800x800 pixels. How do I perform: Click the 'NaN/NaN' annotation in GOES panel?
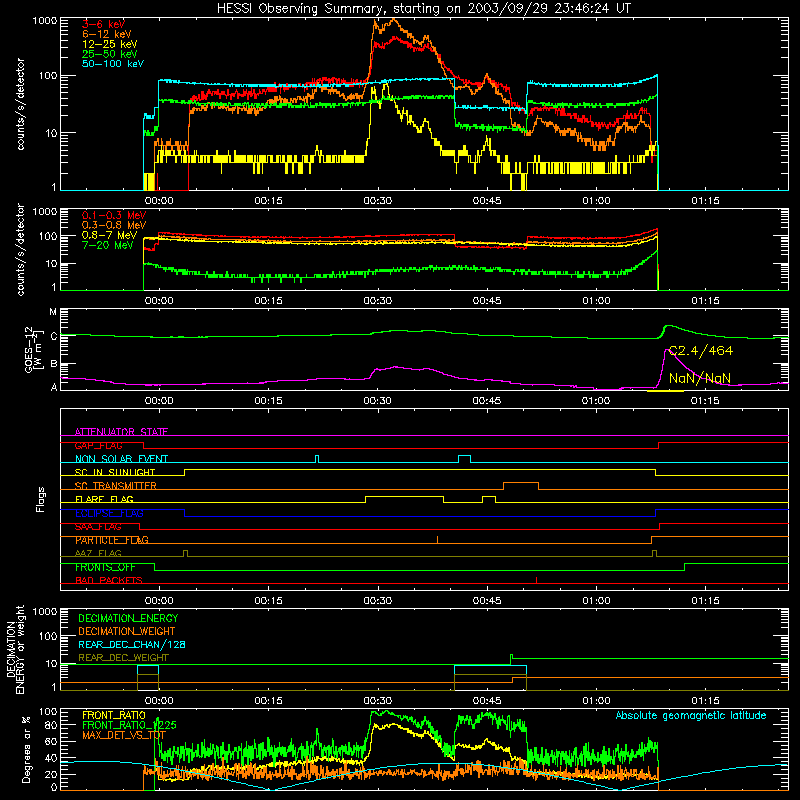(x=699, y=378)
